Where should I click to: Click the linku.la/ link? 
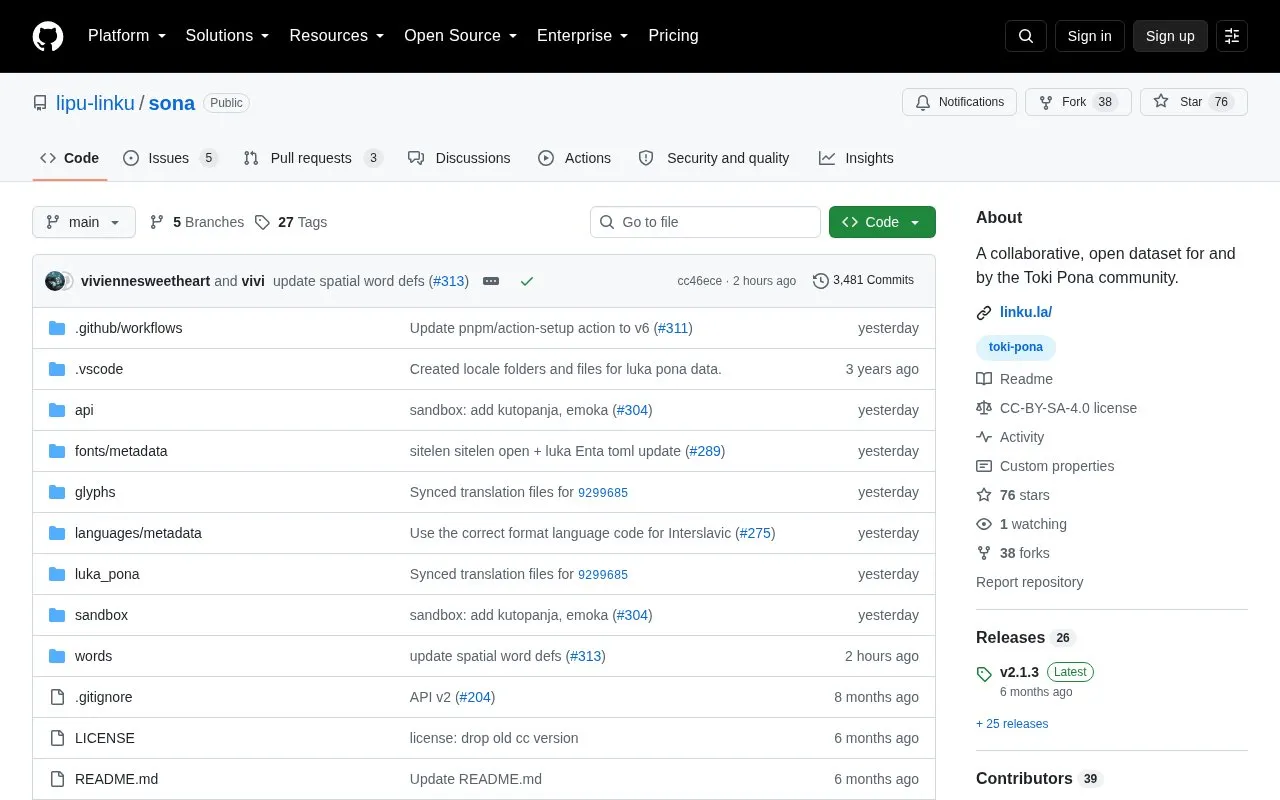[1026, 312]
